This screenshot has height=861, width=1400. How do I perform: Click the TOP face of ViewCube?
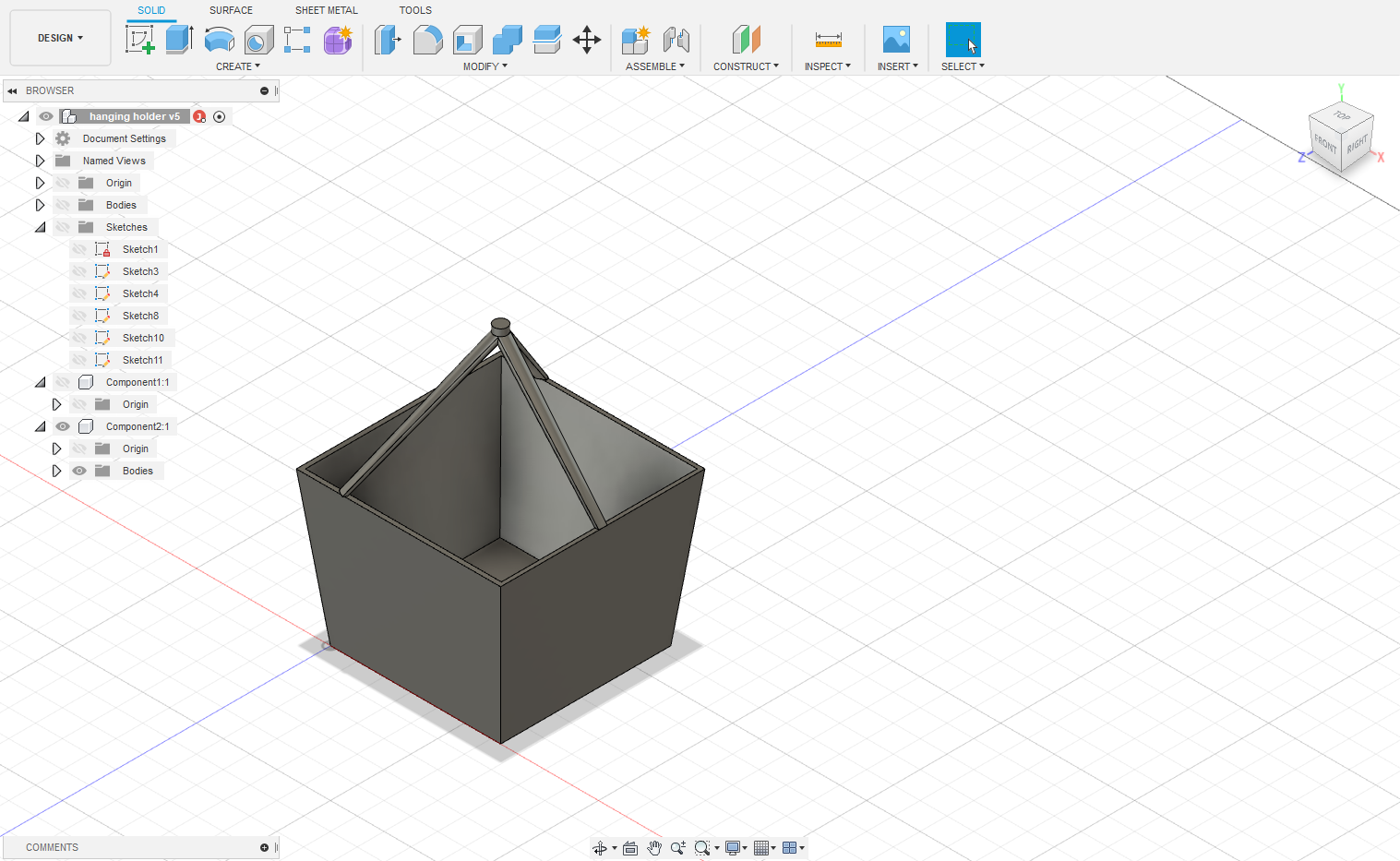(x=1342, y=116)
